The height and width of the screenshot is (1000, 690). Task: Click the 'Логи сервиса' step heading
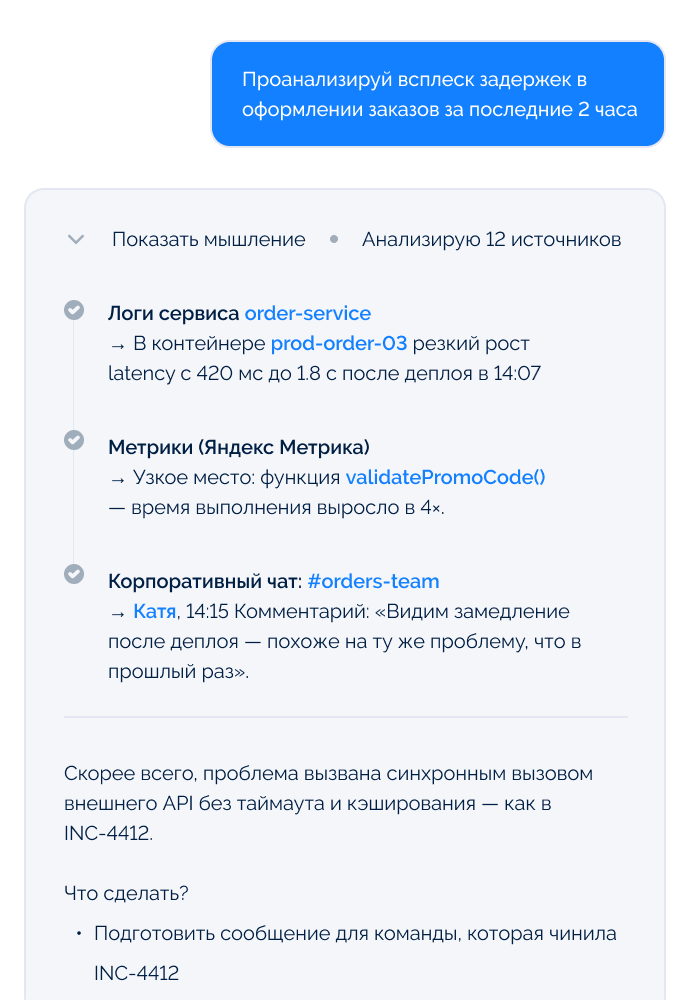pos(173,313)
